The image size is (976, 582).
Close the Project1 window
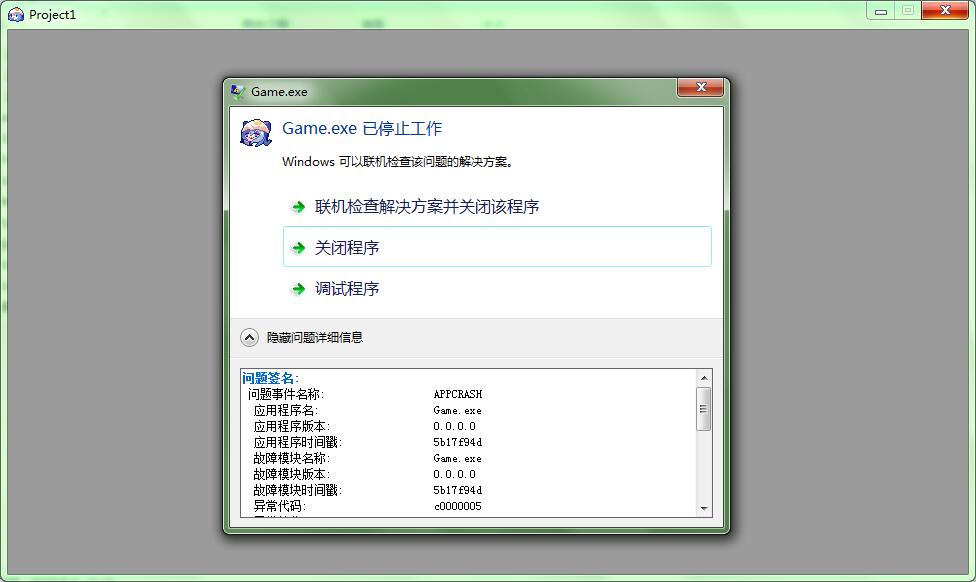944,11
